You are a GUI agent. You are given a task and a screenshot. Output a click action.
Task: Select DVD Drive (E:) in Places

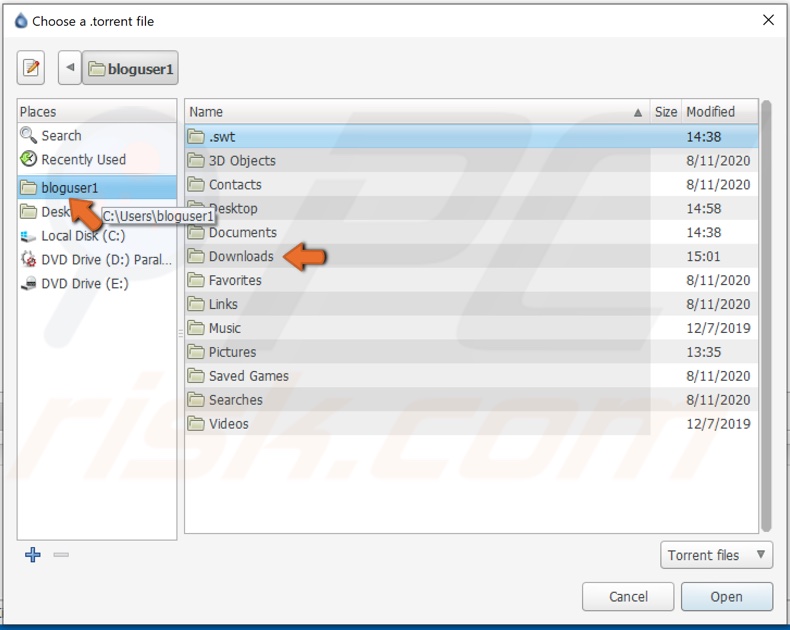[x=97, y=284]
